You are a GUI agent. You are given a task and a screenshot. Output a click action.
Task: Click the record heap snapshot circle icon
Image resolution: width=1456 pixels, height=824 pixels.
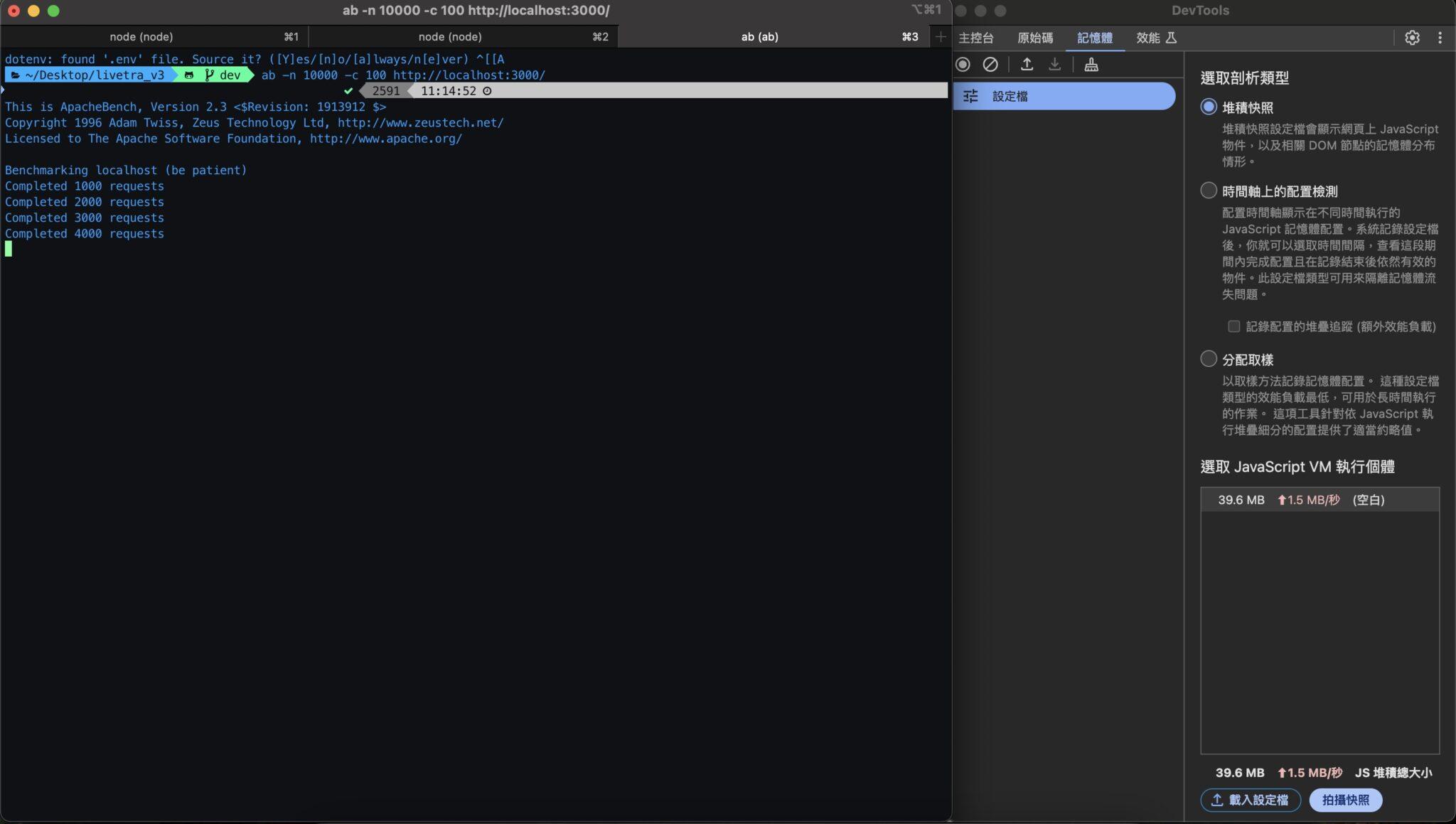963,65
